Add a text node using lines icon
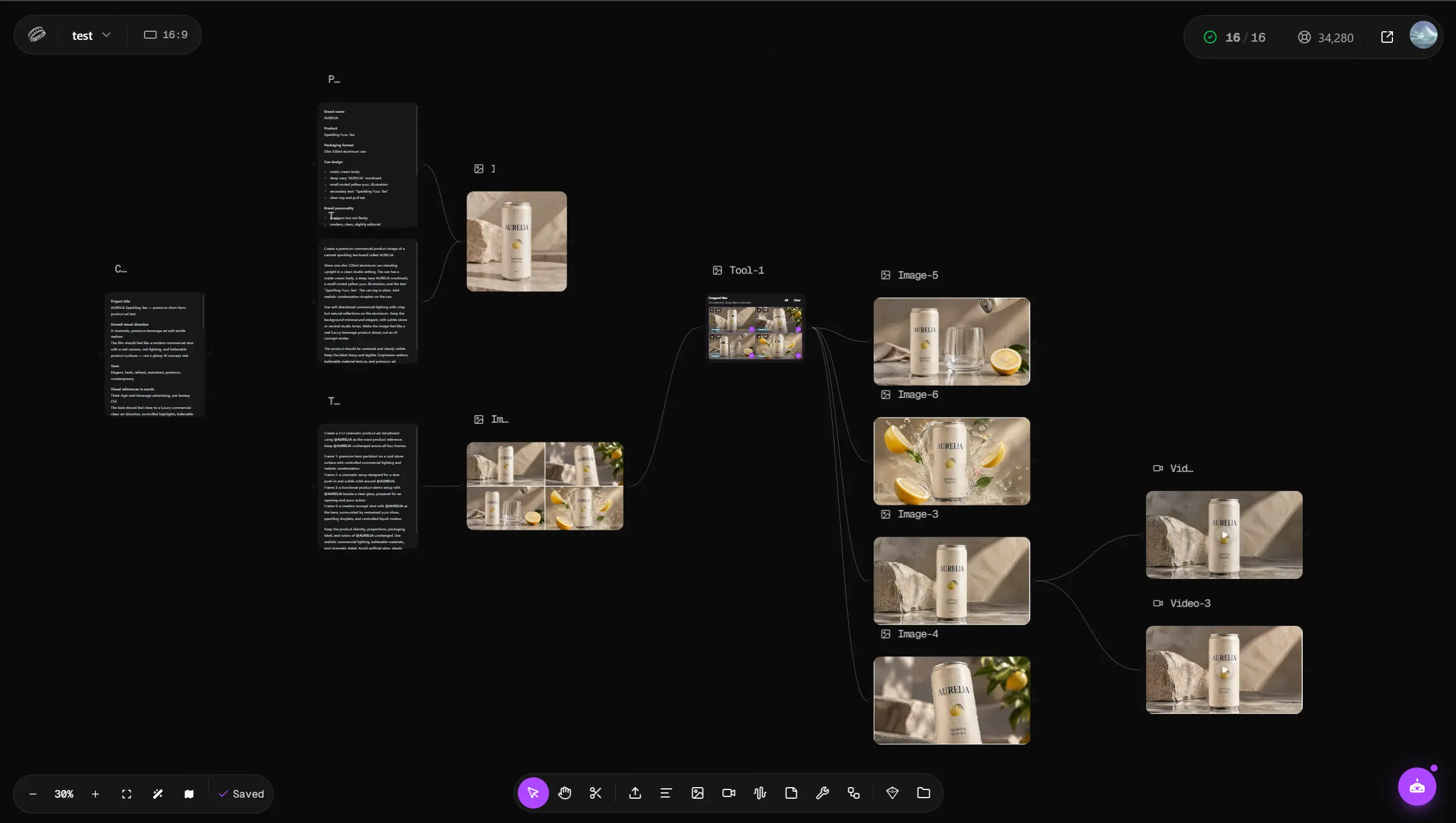 tap(666, 793)
